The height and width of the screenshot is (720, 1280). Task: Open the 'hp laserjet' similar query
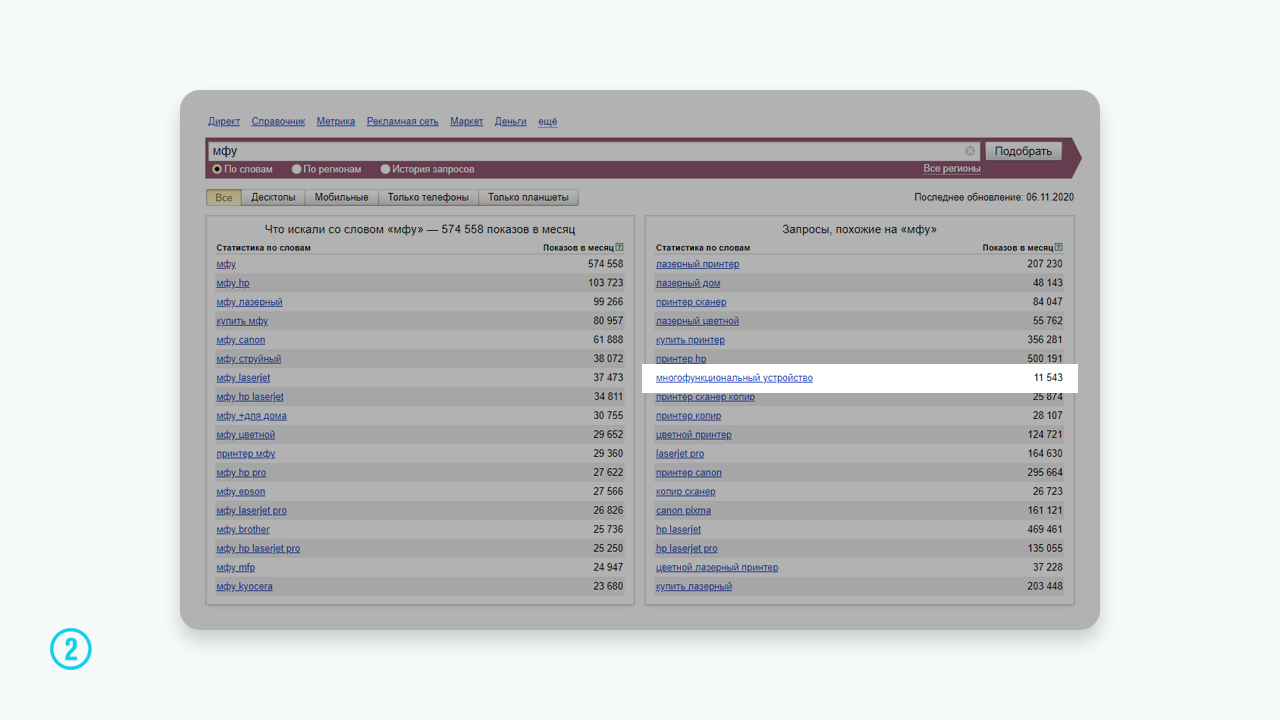[679, 530]
